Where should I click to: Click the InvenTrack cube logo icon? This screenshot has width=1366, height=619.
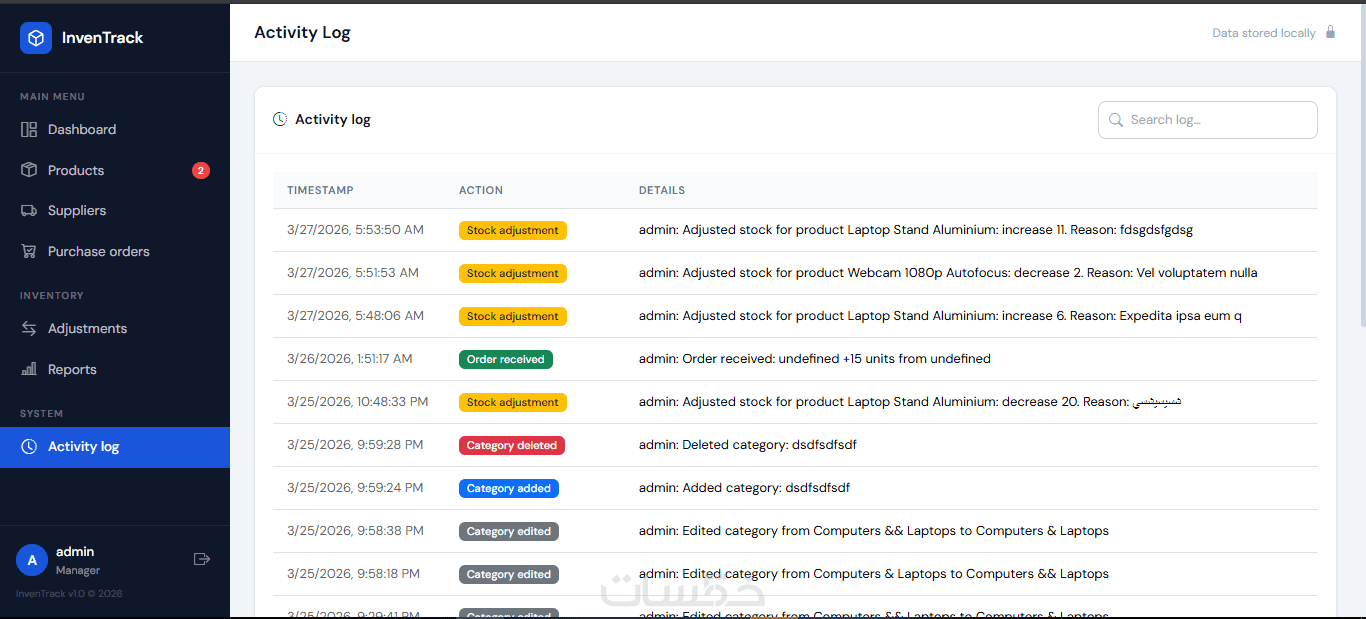(36, 38)
